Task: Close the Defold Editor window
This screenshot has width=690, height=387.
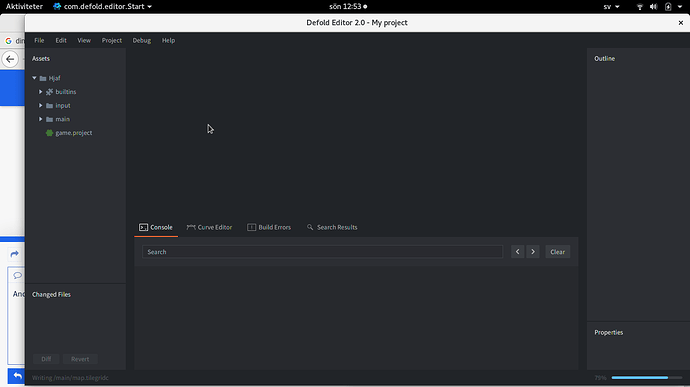Action: [681, 22]
